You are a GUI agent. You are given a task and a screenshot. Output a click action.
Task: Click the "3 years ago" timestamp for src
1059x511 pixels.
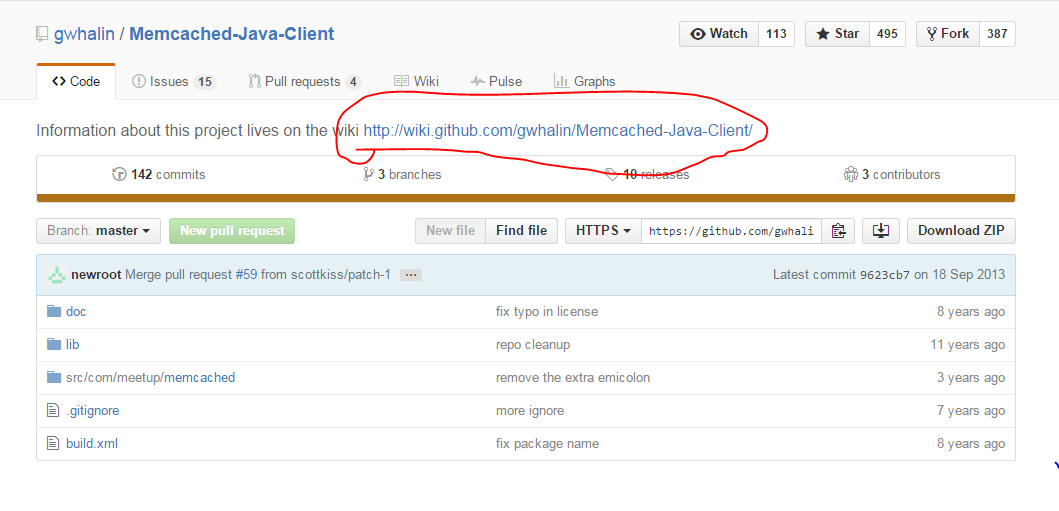click(x=971, y=377)
